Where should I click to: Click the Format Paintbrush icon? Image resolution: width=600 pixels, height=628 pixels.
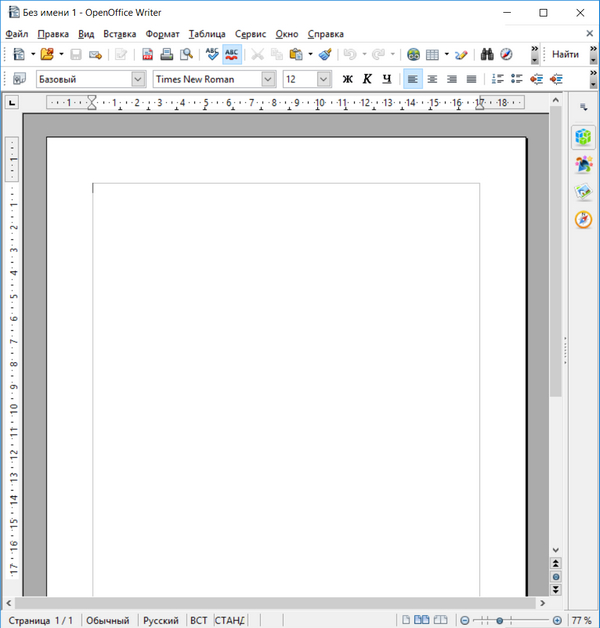325,54
